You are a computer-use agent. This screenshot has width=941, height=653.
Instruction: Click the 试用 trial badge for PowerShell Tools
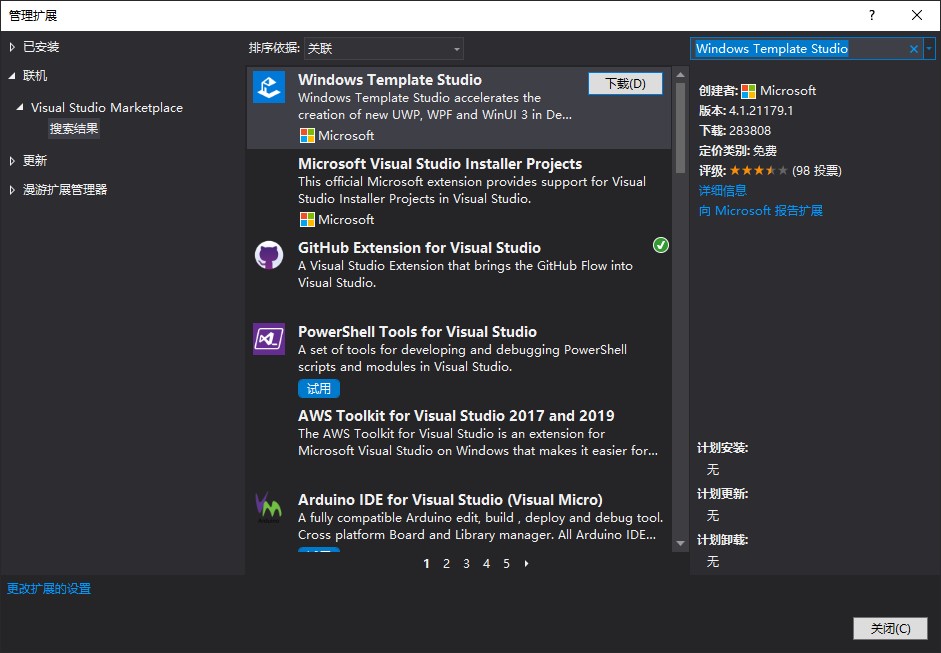coord(319,388)
